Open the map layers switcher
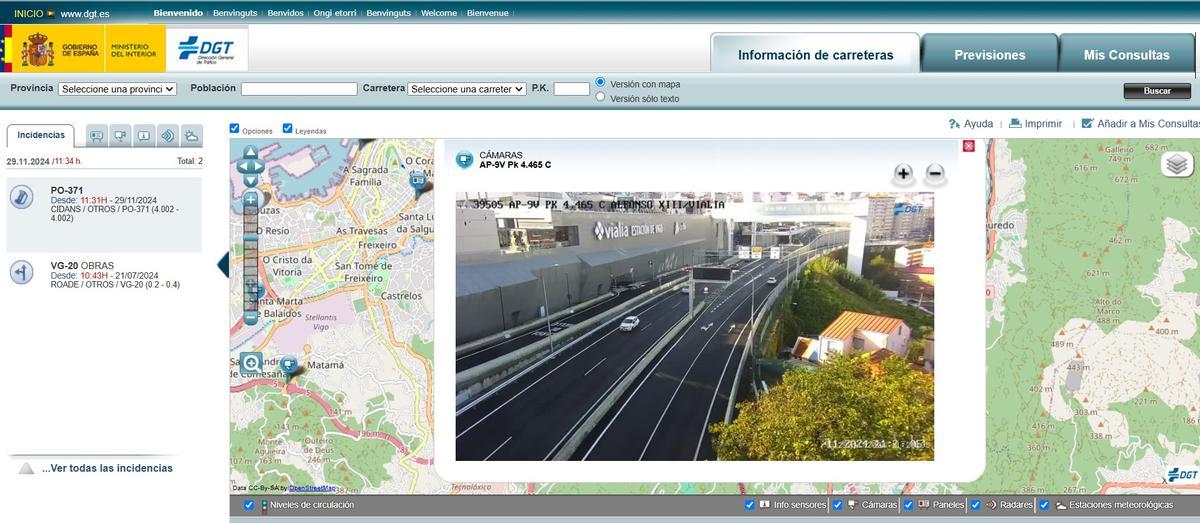 1177,163
